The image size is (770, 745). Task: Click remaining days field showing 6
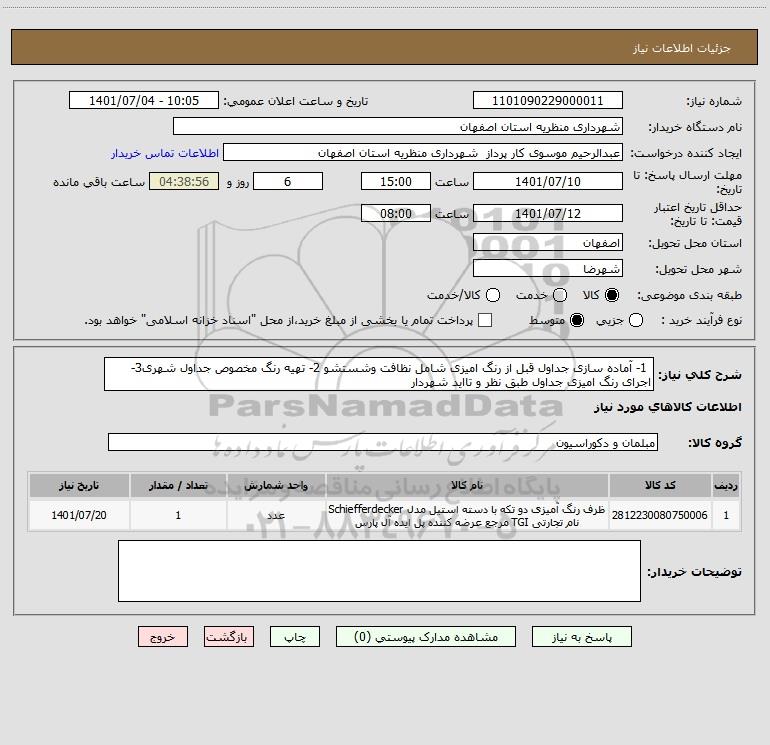[x=288, y=181]
